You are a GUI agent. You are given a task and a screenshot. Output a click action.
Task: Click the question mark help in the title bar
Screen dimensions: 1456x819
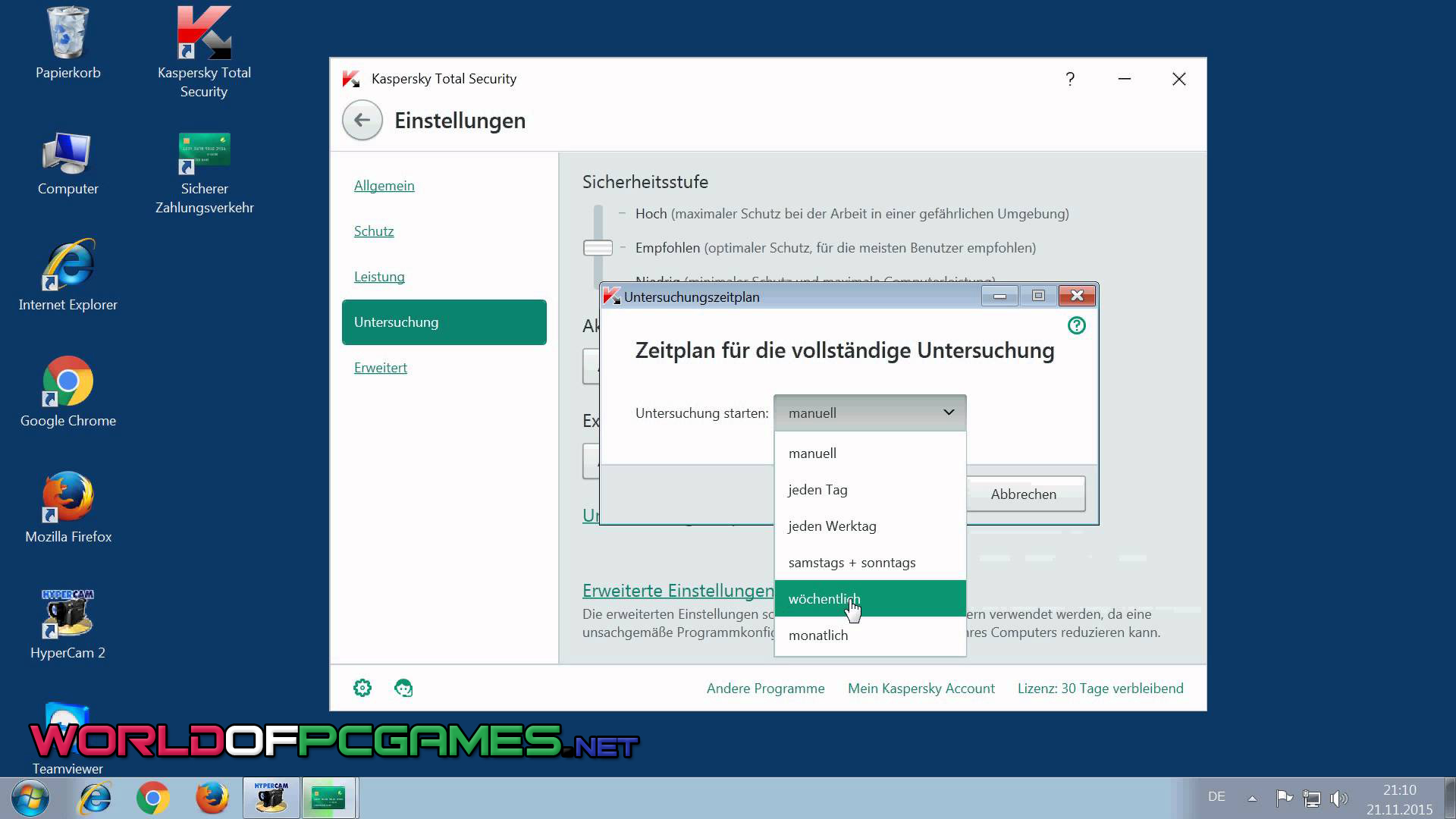click(1069, 79)
